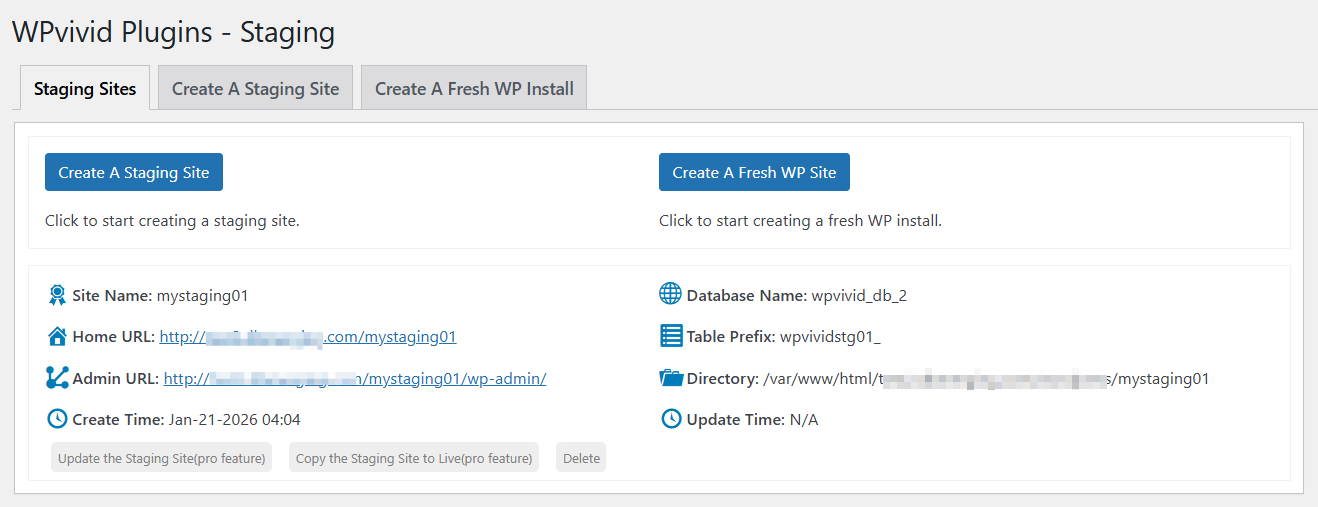Click the Database Name globe icon
This screenshot has height=507, width=1318.
(671, 295)
